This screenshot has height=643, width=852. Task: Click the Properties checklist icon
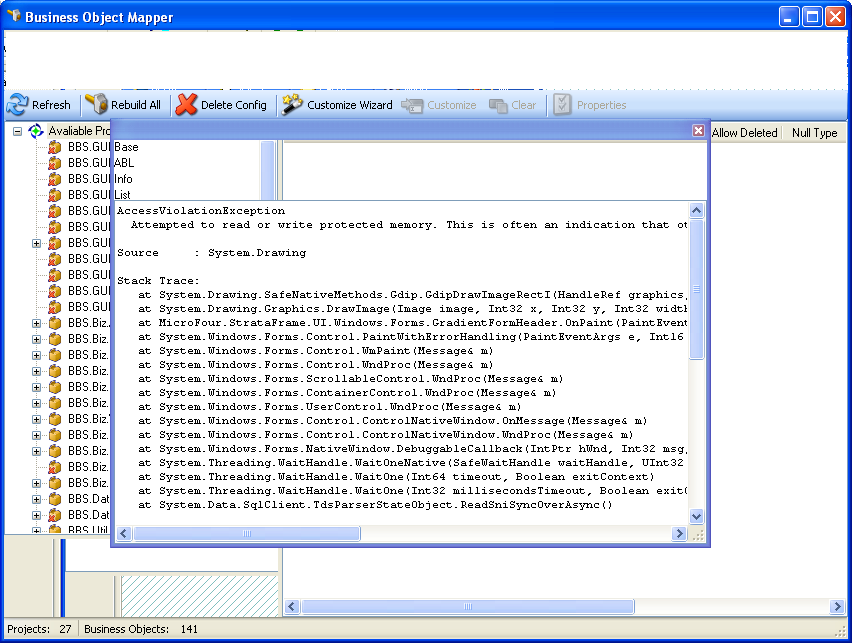coord(562,105)
